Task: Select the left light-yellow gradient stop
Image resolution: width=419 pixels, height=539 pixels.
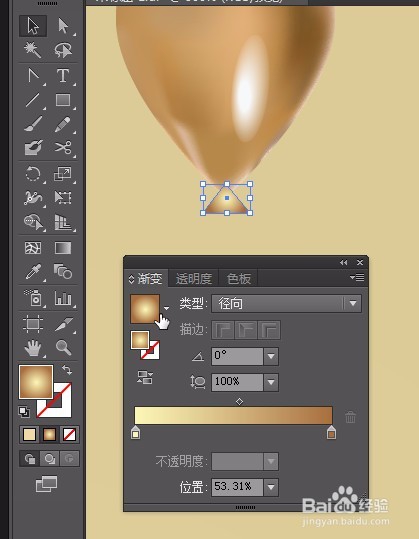Action: tap(135, 432)
